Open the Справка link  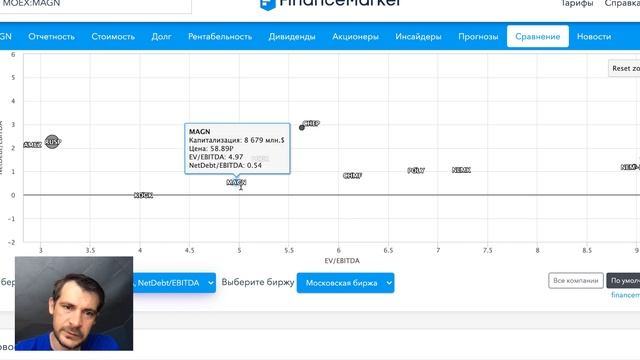622,3
